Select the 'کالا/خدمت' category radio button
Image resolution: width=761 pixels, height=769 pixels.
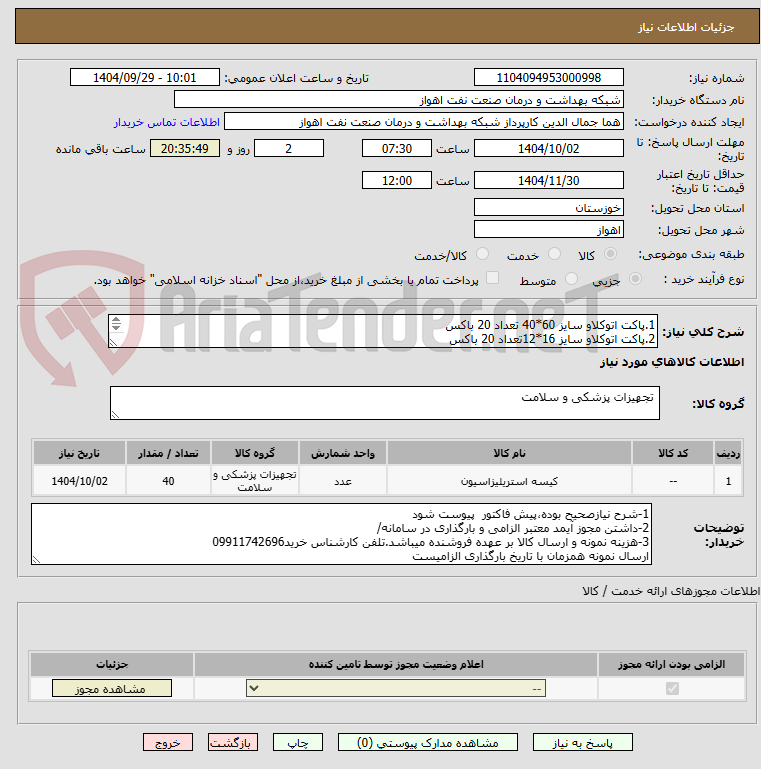[x=483, y=254]
